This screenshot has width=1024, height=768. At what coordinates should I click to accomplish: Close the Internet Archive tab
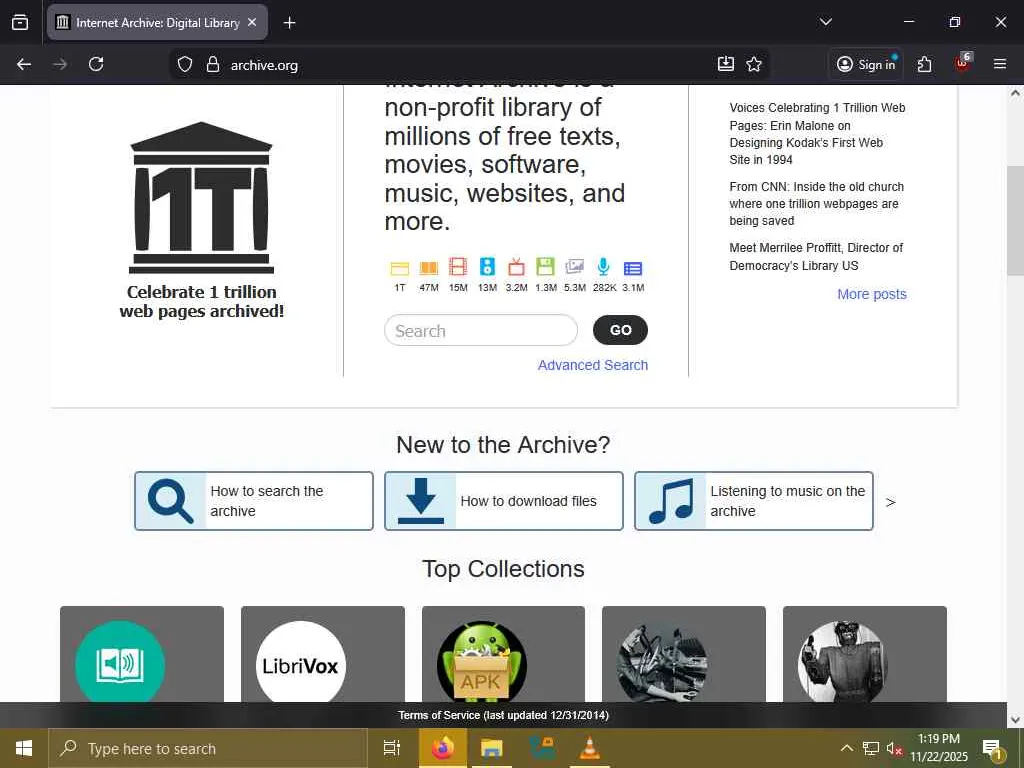[252, 22]
